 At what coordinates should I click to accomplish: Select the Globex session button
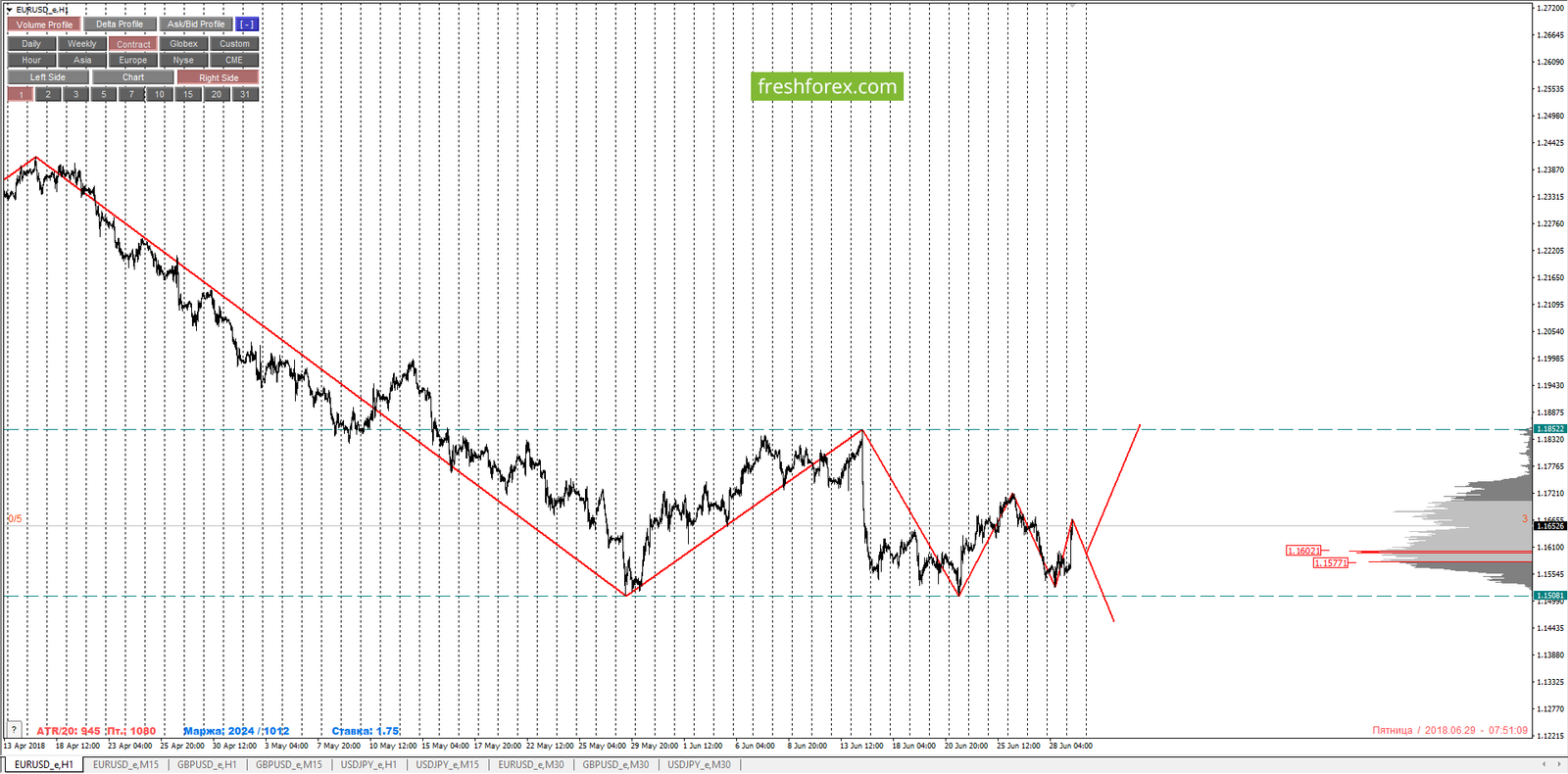(x=183, y=44)
